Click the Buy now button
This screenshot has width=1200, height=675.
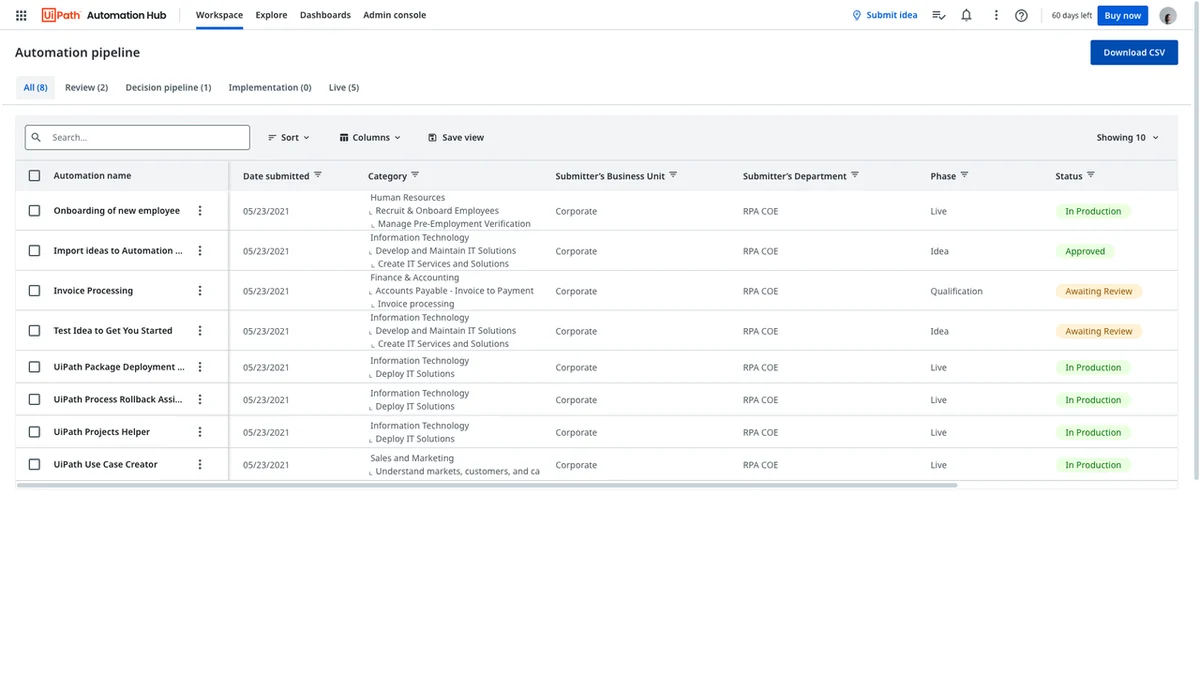[x=1122, y=15]
